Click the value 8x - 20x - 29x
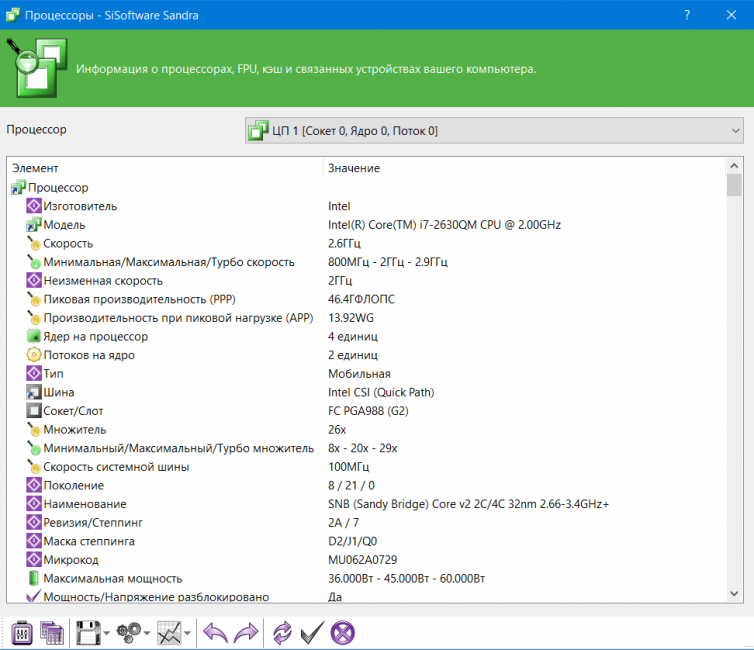This screenshot has height=650, width=754. [363, 449]
